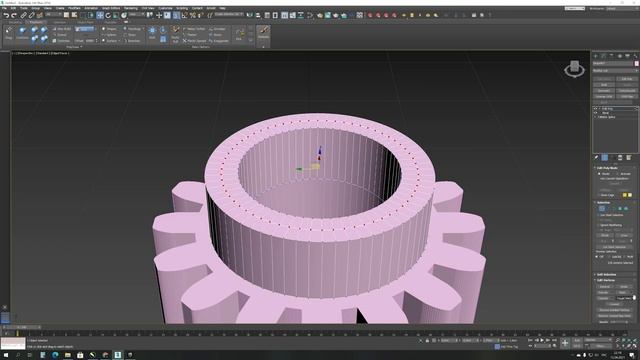640x360 pixels.
Task: Click Remove Isolated Vertices button
Action: 615,310
